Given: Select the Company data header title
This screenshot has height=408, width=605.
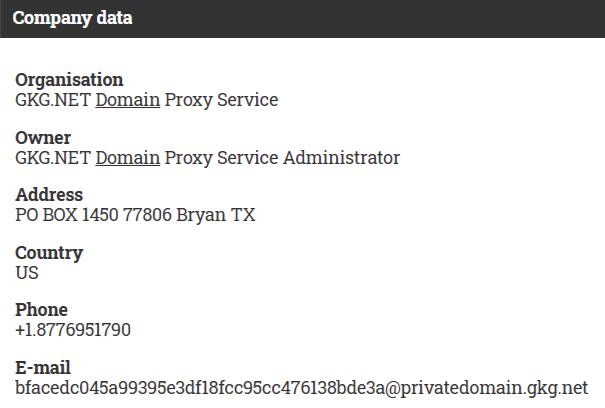Looking at the screenshot, I should (72, 18).
